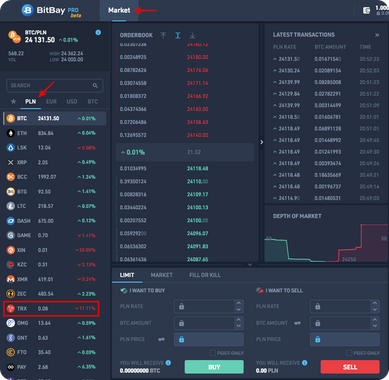Select the BTC currency tab
389x380 pixels.
click(92, 101)
